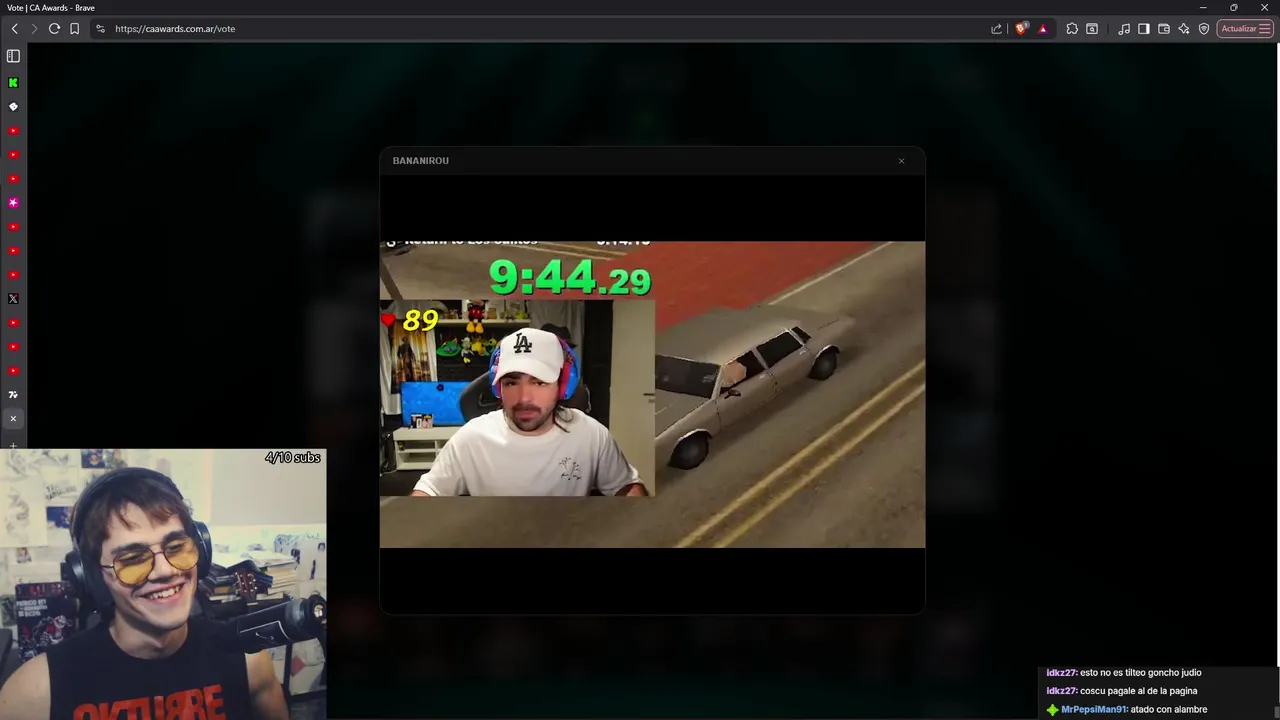1280x720 pixels.
Task: Restore down the Brave window
Action: click(1234, 8)
